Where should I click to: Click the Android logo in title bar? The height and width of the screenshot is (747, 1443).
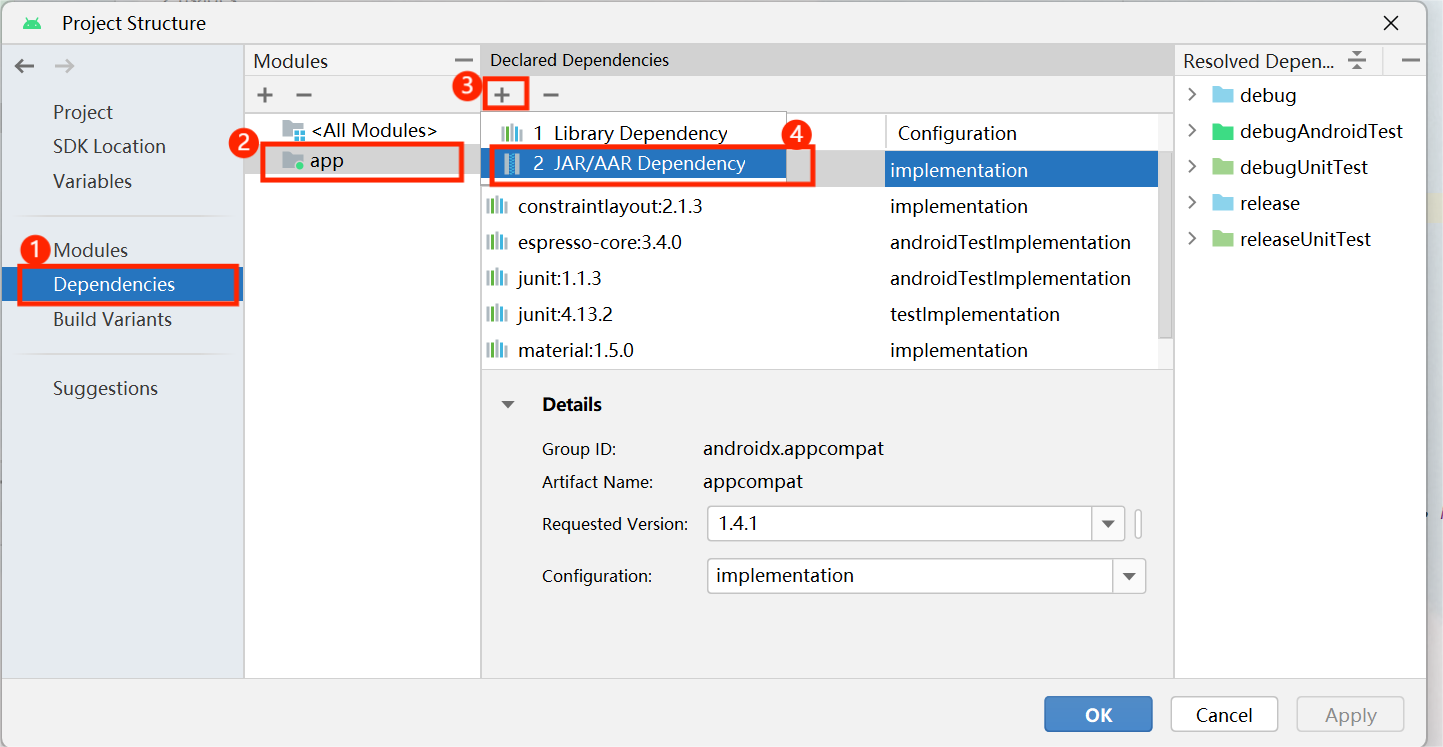[33, 23]
